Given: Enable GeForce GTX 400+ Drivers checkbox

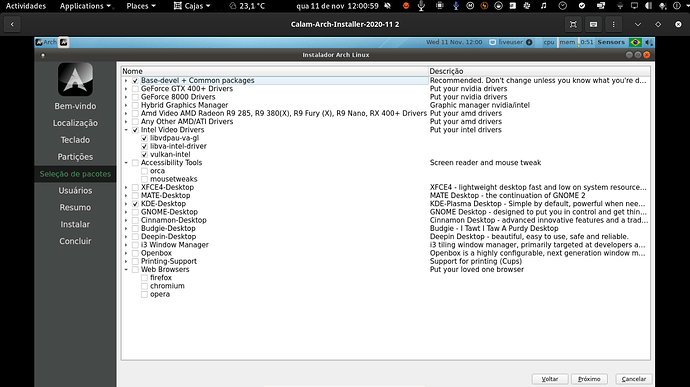Looking at the screenshot, I should (135, 89).
